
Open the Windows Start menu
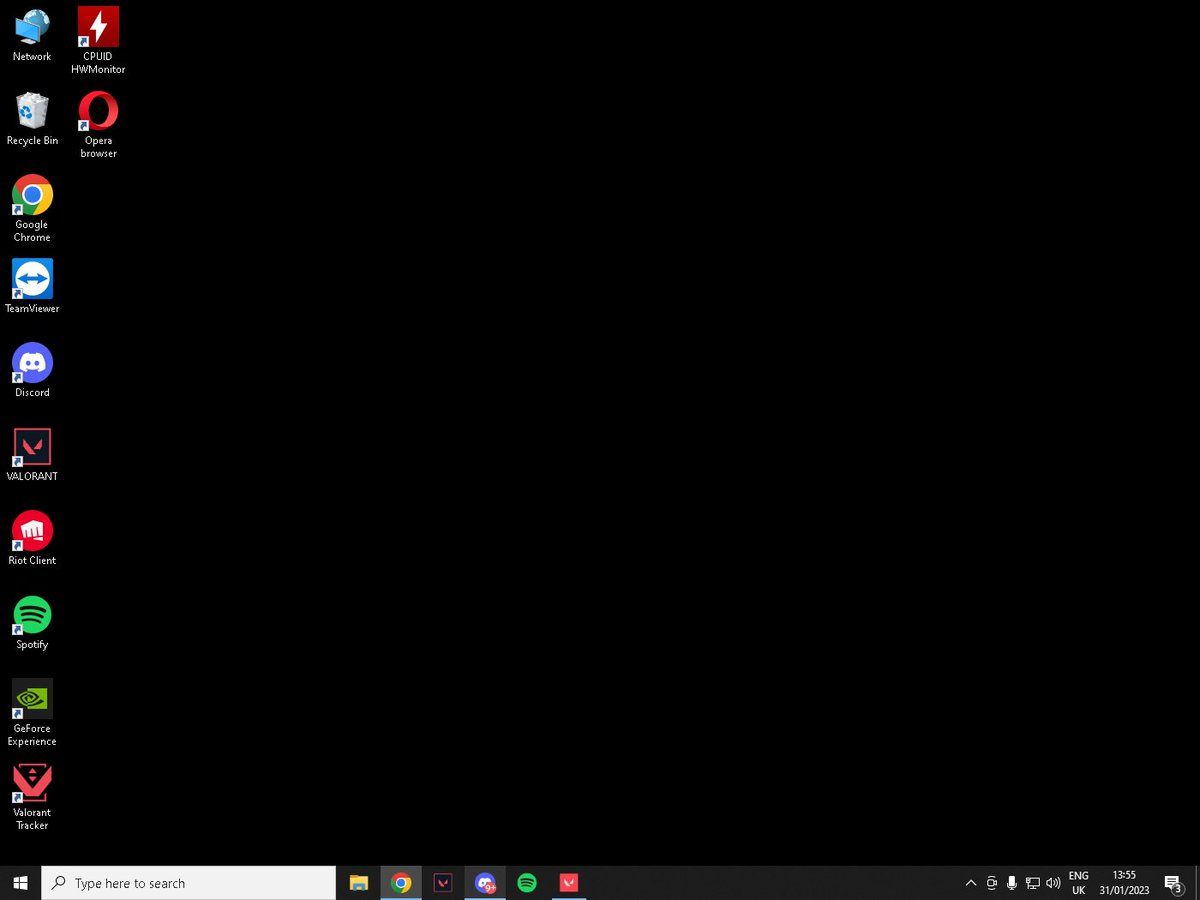point(20,883)
